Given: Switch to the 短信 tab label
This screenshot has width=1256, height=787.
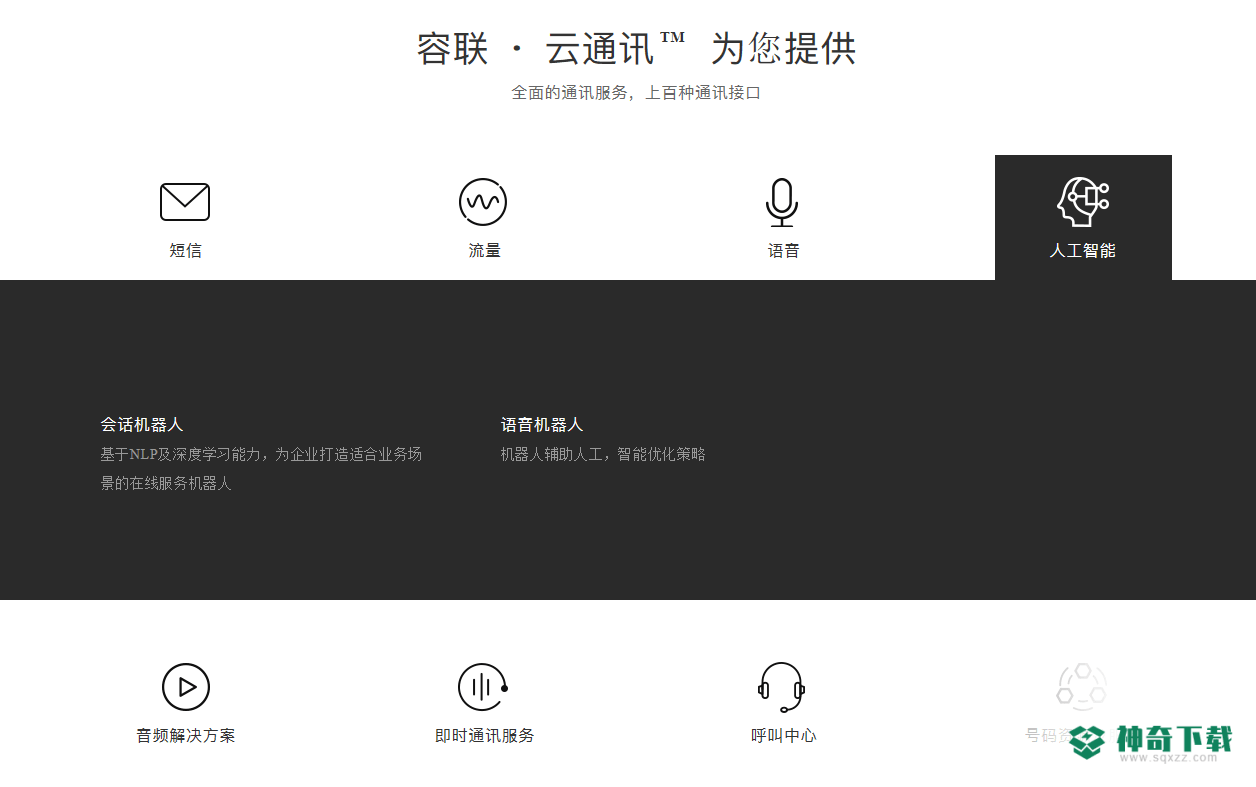Looking at the screenshot, I should click(x=185, y=251).
